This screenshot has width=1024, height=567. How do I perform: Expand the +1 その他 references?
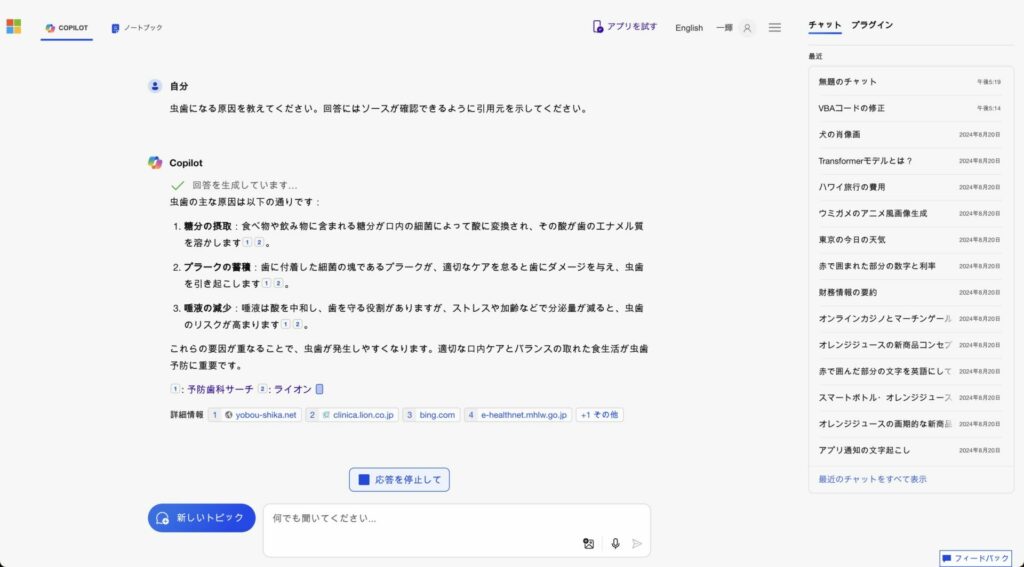click(599, 415)
